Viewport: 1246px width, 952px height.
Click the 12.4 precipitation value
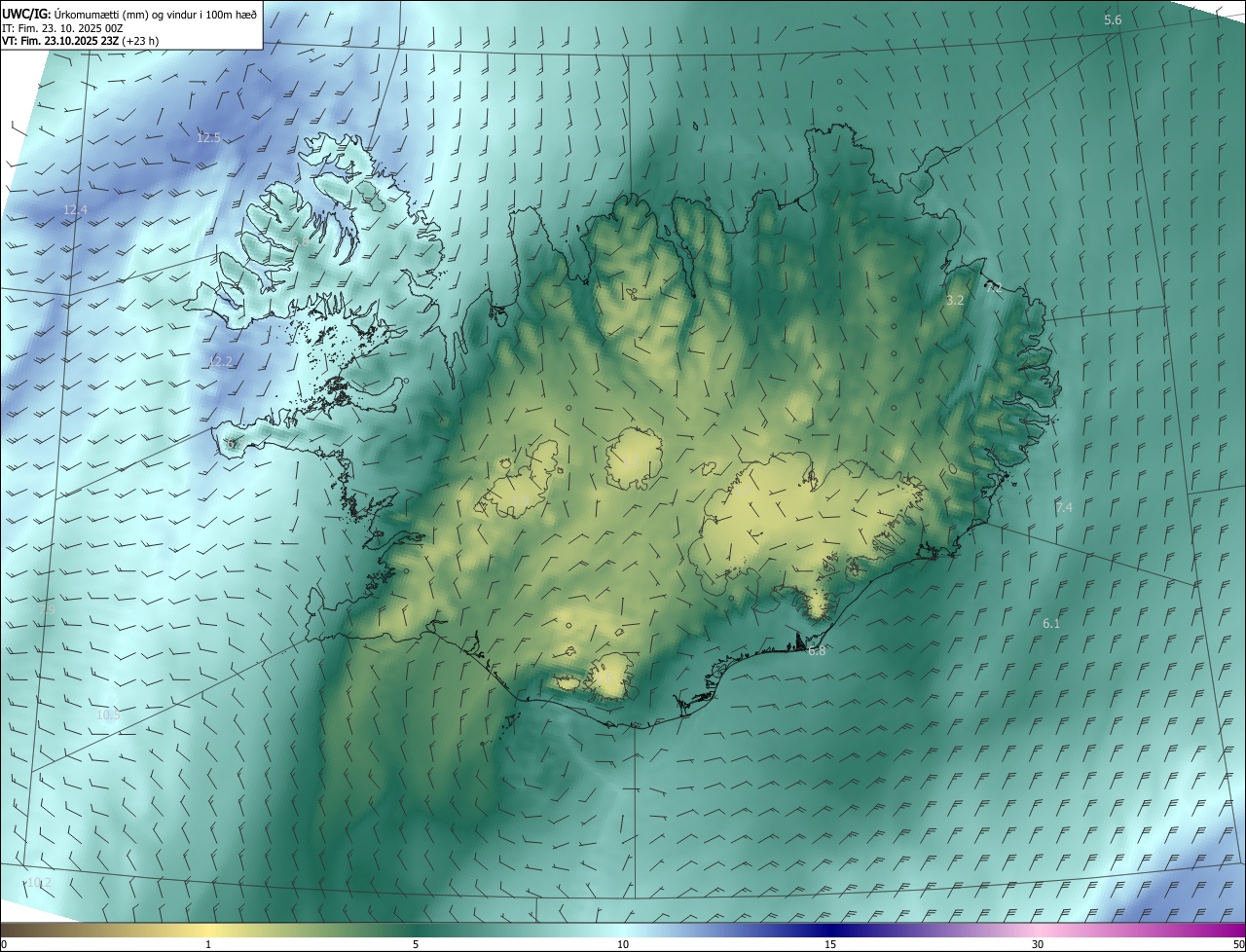pyautogui.click(x=75, y=210)
